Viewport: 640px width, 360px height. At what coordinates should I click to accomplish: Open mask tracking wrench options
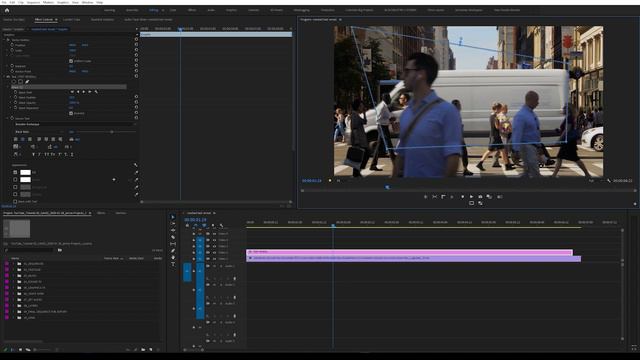pyautogui.click(x=96, y=92)
